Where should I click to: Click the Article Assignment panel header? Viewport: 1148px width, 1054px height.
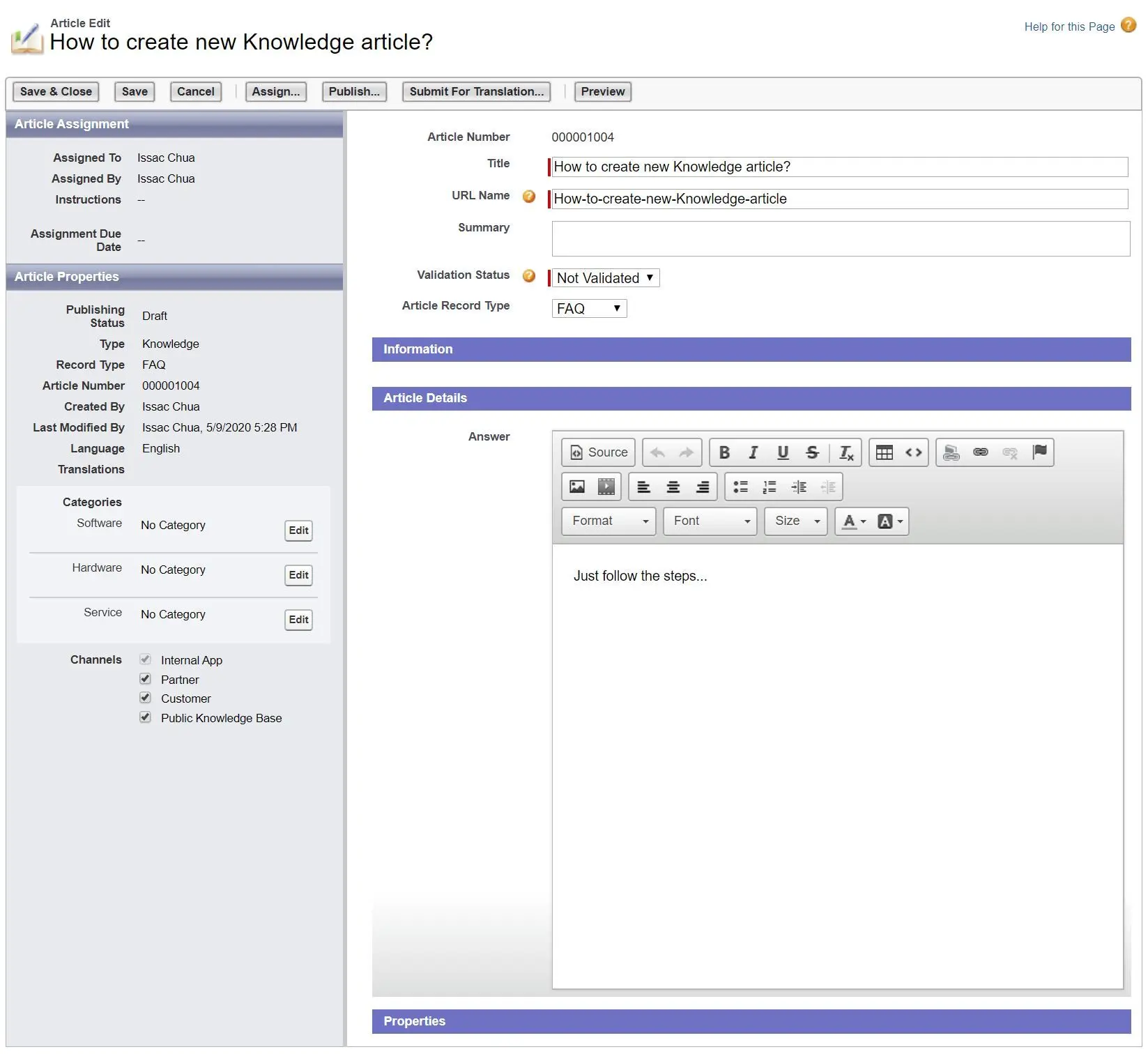174,125
